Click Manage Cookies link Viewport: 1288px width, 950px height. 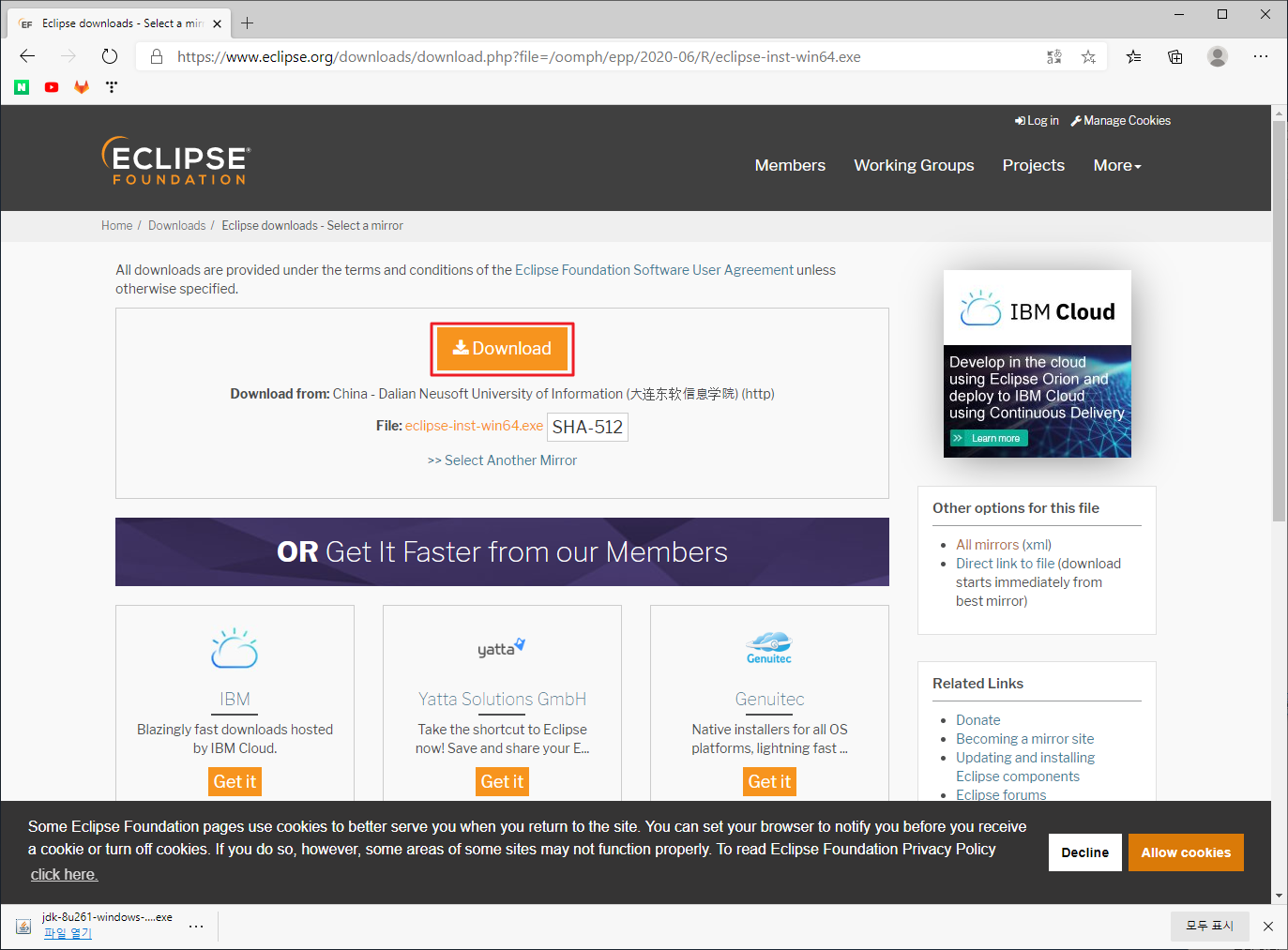(x=1120, y=120)
